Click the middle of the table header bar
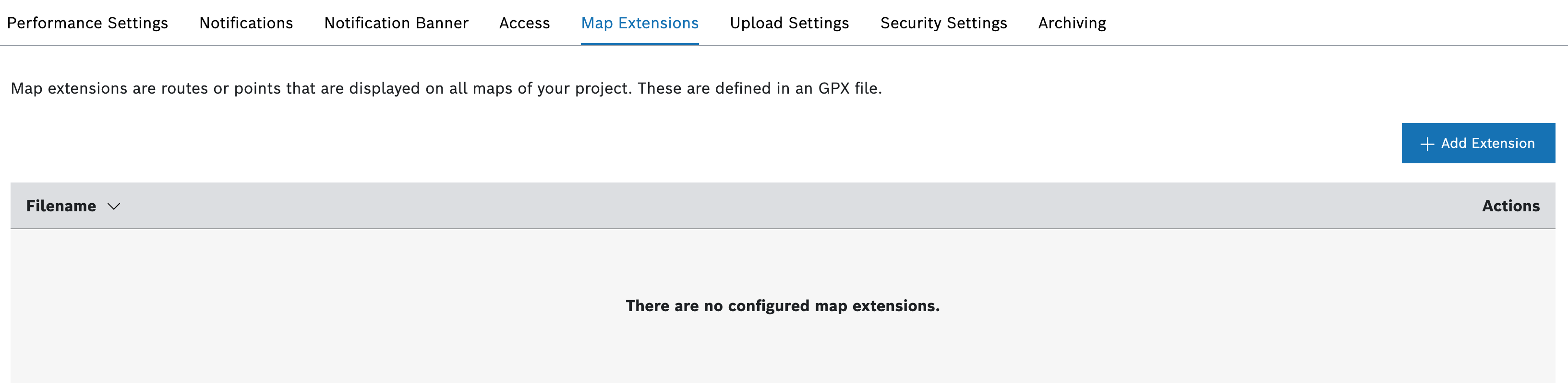The width and height of the screenshot is (1568, 389). (x=782, y=207)
